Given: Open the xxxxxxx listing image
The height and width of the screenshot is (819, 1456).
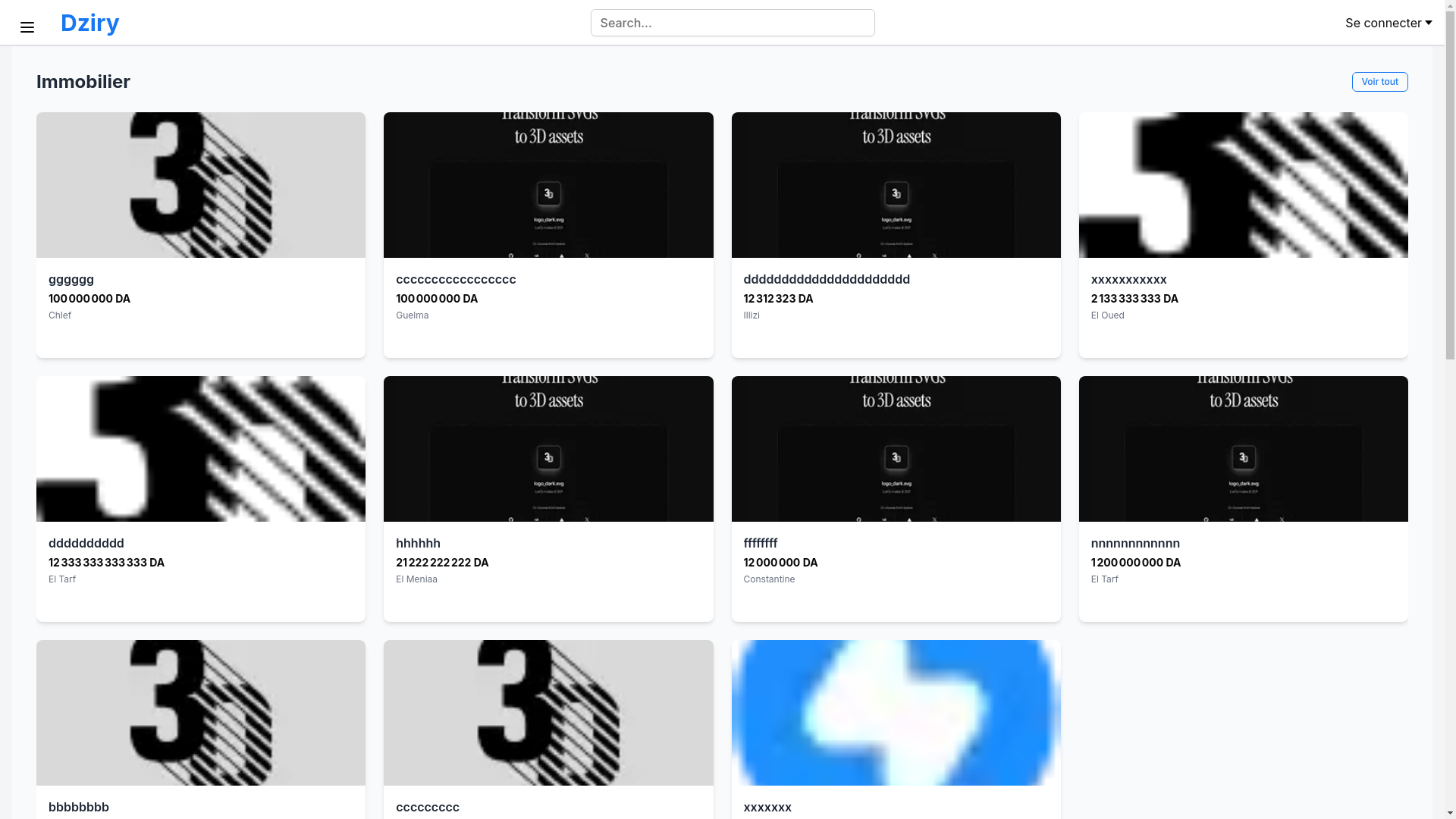Looking at the screenshot, I should click(896, 713).
